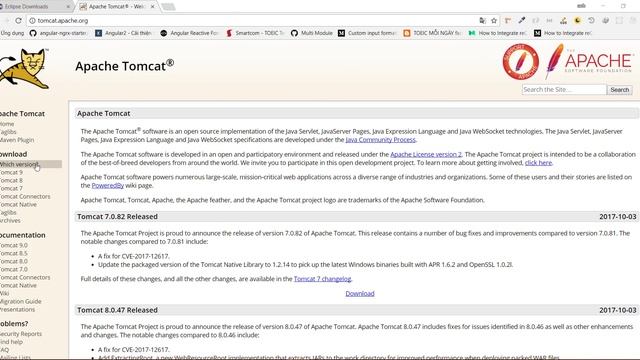Image resolution: width=640 pixels, height=360 pixels.
Task: Click the Apache Software Foundation feather logo
Action: (589, 61)
